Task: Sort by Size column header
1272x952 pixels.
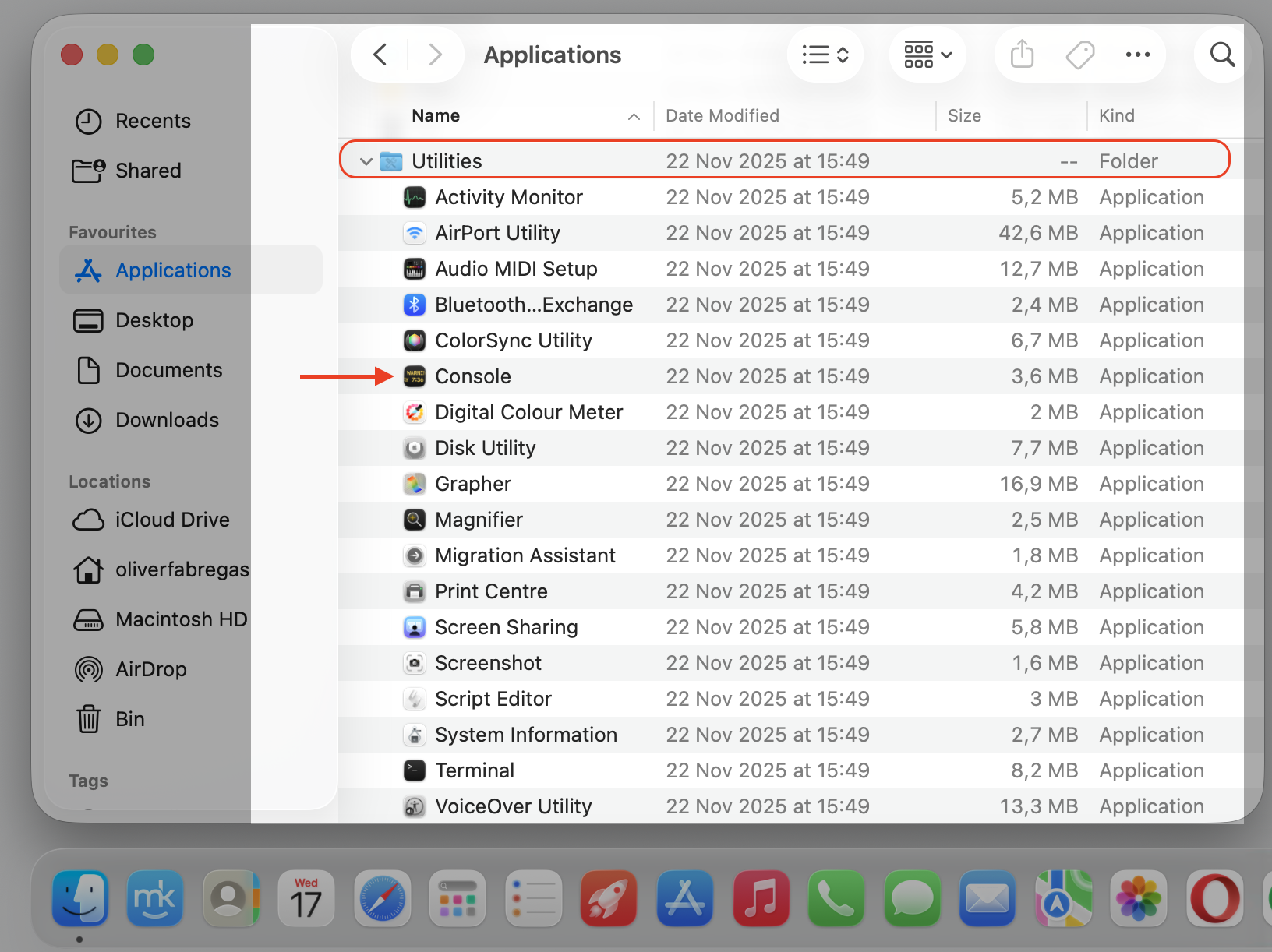Action: (964, 115)
